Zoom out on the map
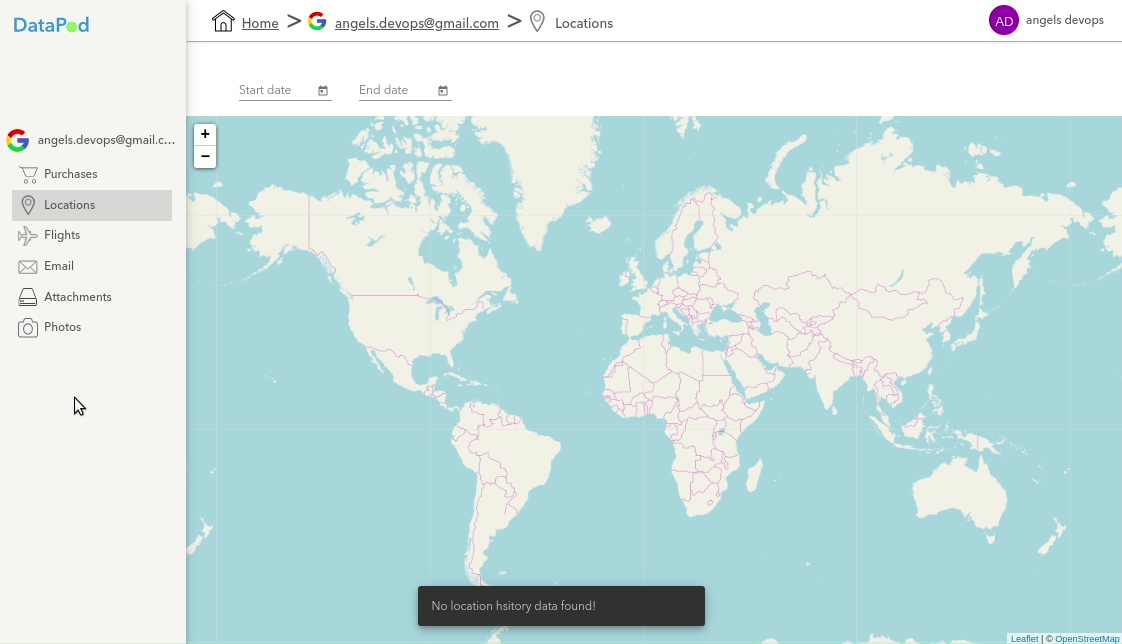 click(x=205, y=156)
